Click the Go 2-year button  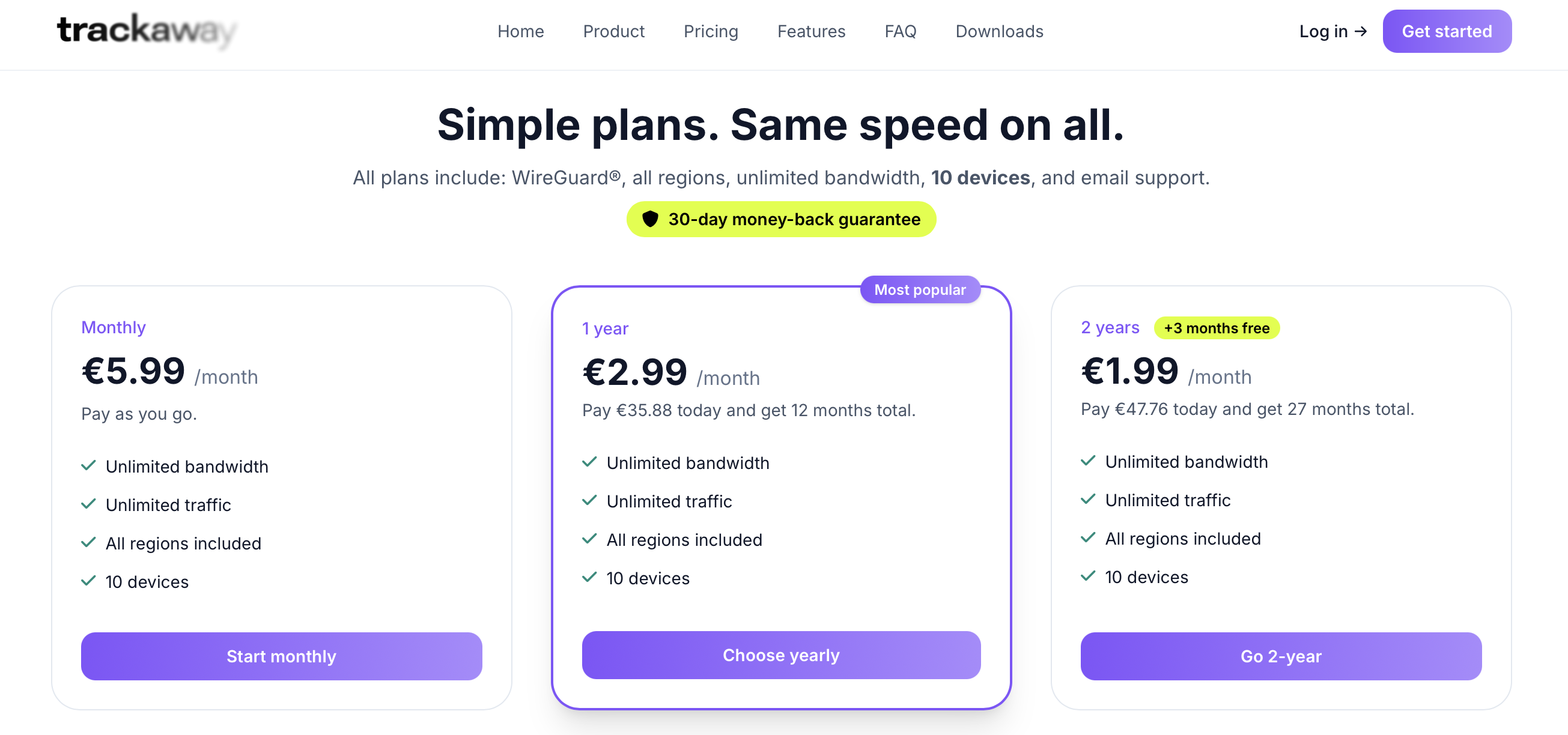1281,656
